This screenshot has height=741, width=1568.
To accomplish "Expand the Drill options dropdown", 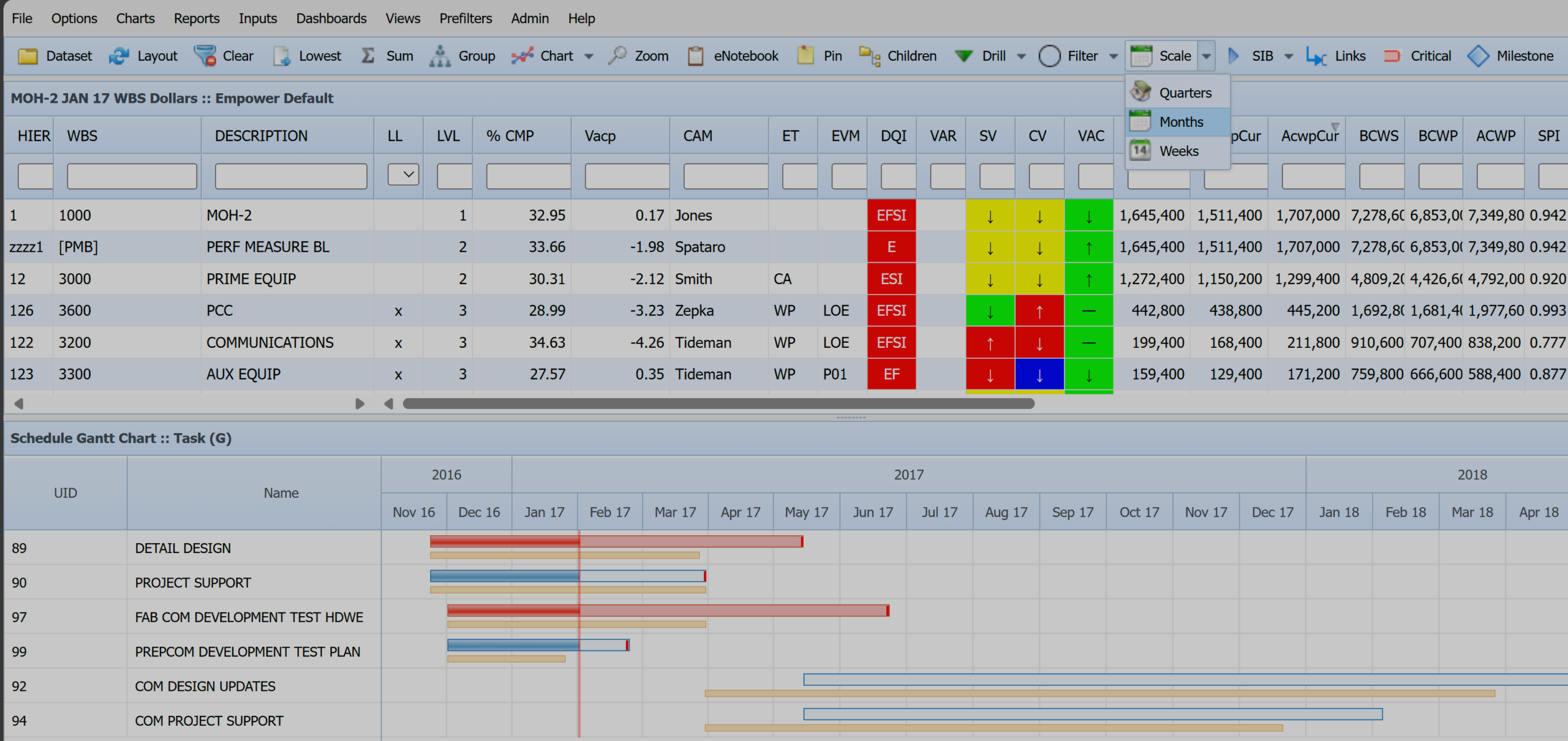I will point(1021,56).
